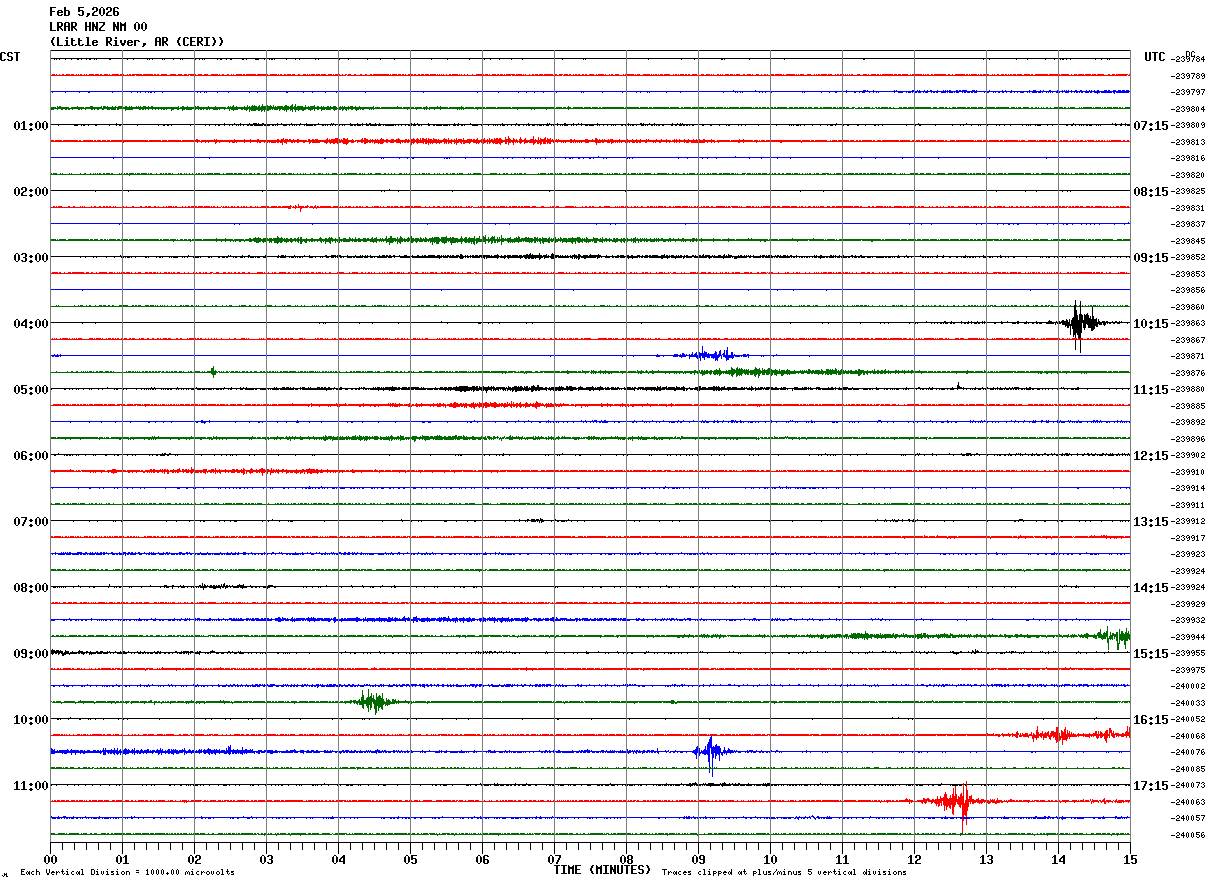Select the 03:00 CST time label
1210x886 pixels.
pyautogui.click(x=31, y=257)
